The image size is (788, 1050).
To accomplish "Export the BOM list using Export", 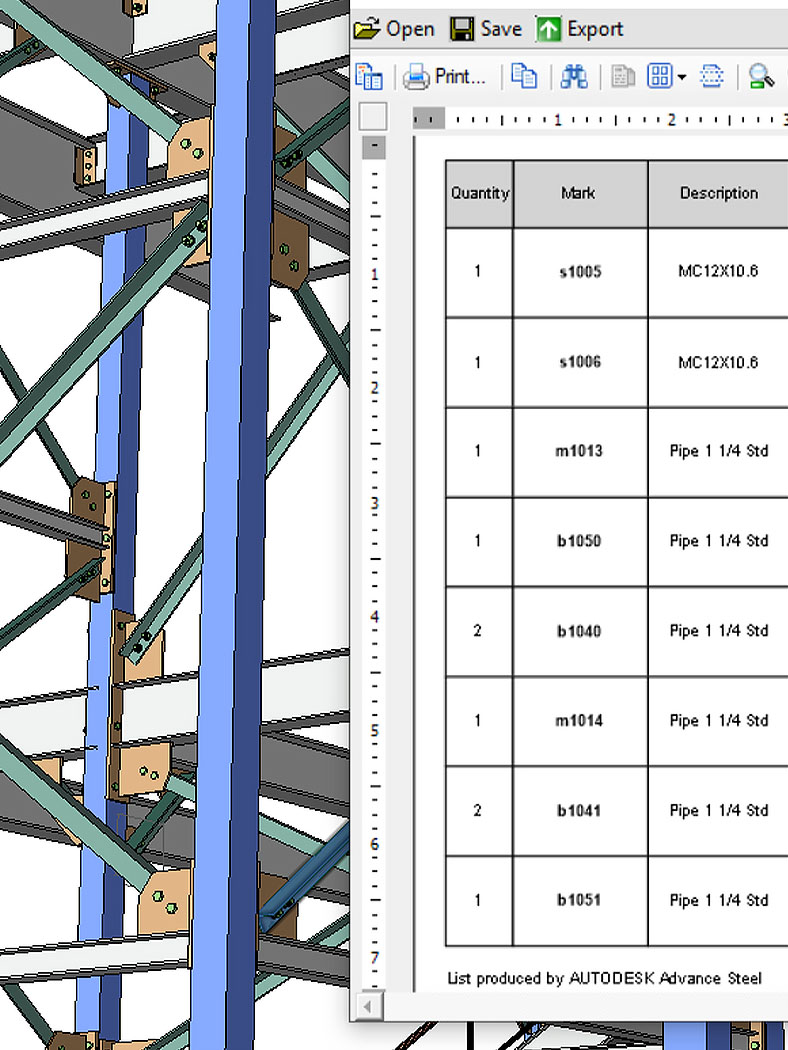I will coord(580,29).
